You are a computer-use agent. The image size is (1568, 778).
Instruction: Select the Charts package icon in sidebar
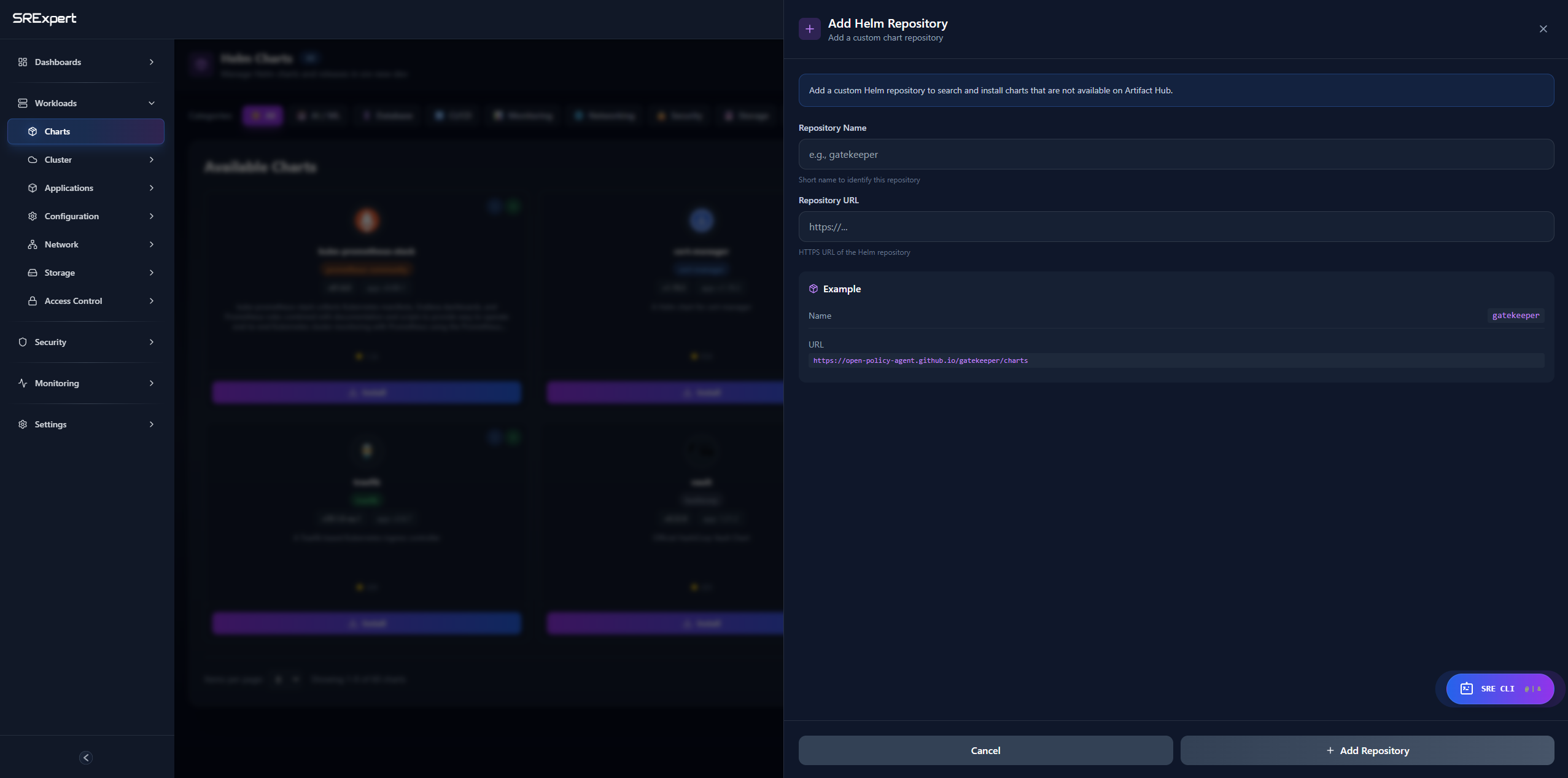pyautogui.click(x=33, y=131)
